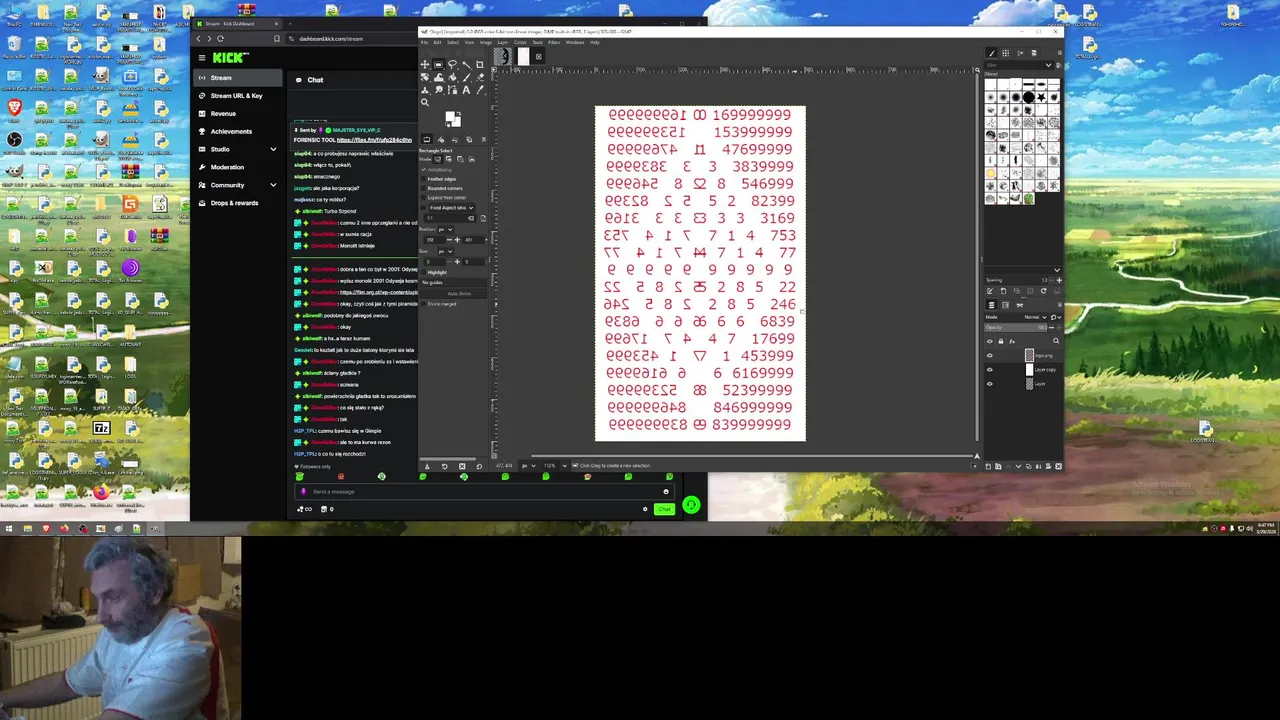The height and width of the screenshot is (720, 1280).
Task: Open the Windows Start button
Action: point(8,528)
